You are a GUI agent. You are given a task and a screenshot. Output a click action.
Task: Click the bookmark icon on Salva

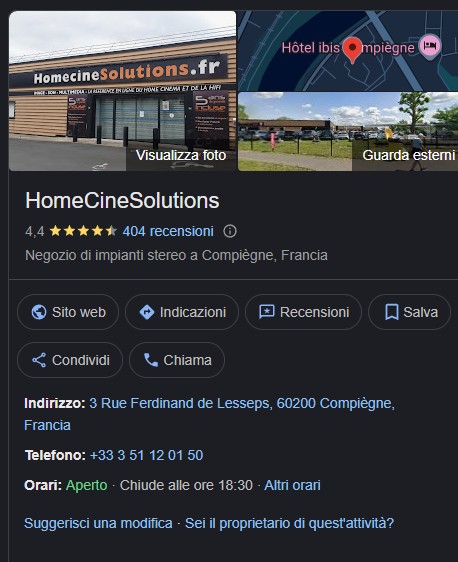(392, 312)
